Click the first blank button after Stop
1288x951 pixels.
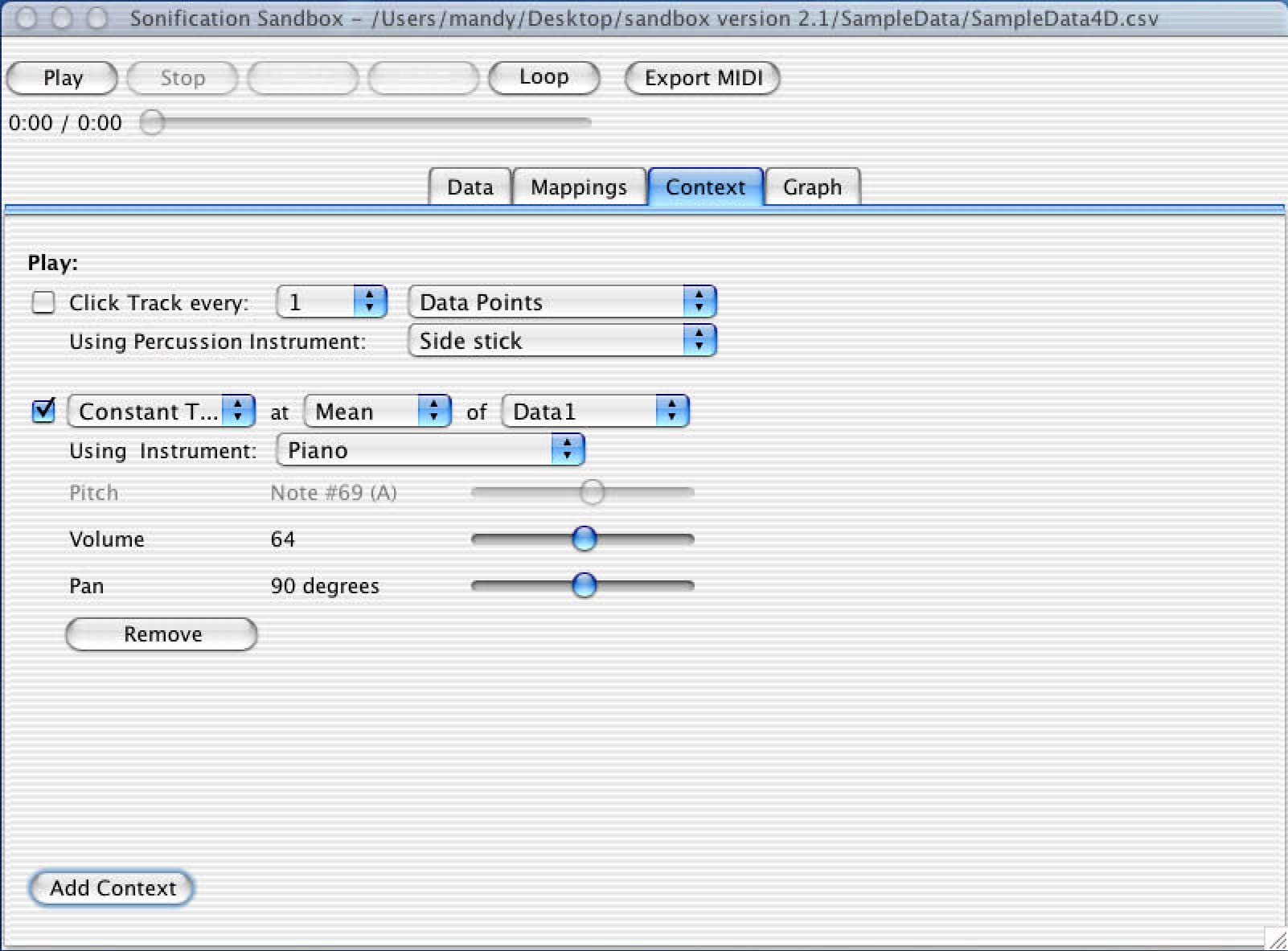(x=303, y=78)
